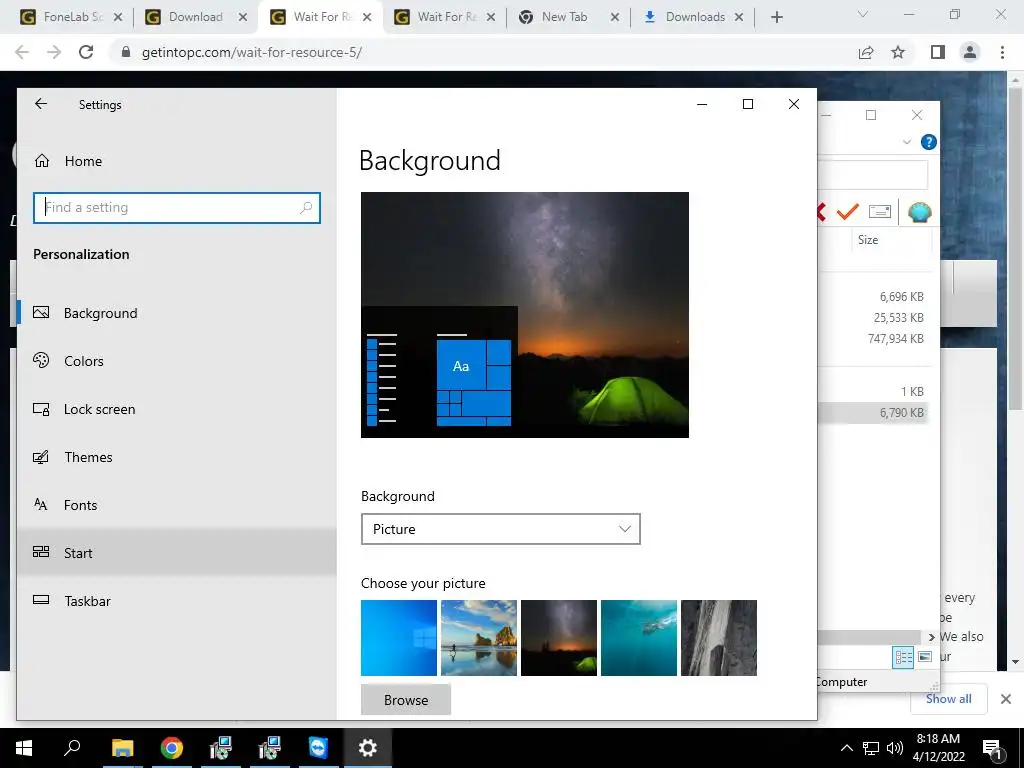1024x768 pixels.
Task: Go back using the Settings back arrow
Action: (x=41, y=104)
